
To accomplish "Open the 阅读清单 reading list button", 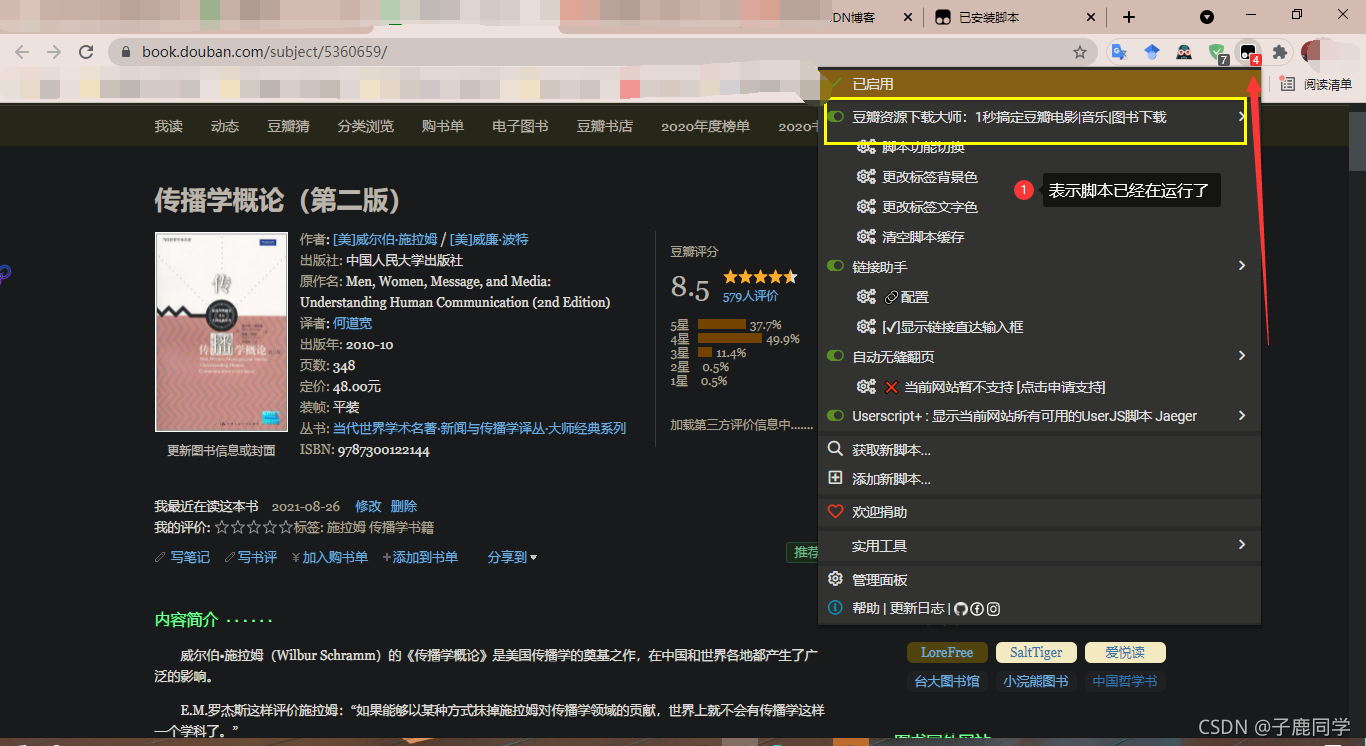I will click(1316, 84).
